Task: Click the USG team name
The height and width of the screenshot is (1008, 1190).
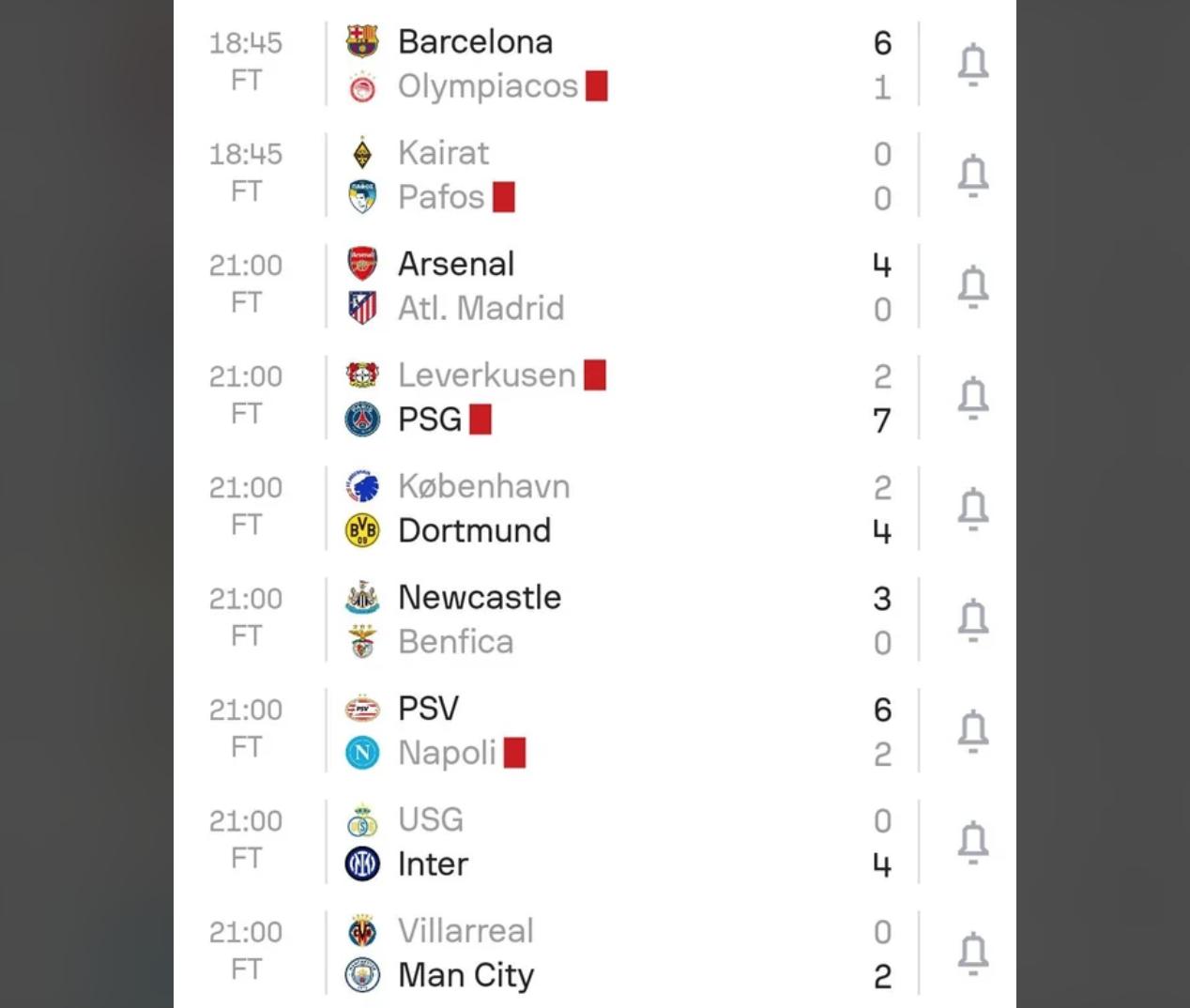Action: click(x=431, y=820)
